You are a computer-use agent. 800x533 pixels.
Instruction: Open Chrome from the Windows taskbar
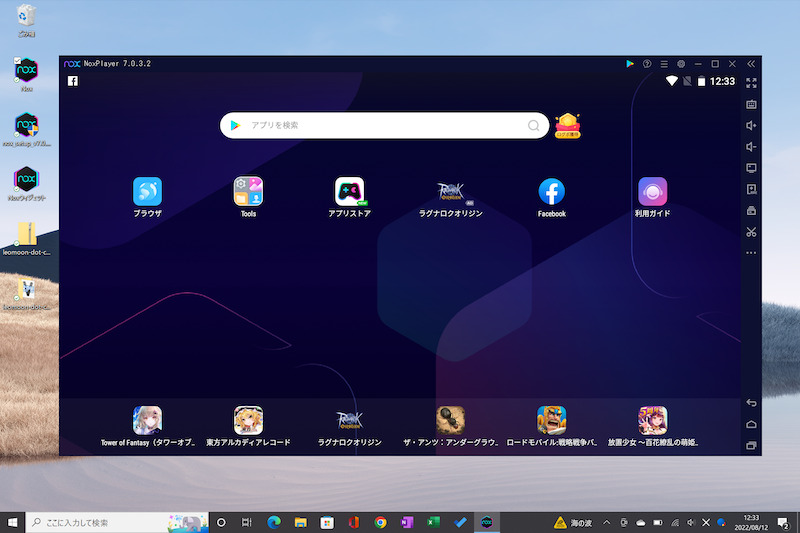(380, 522)
